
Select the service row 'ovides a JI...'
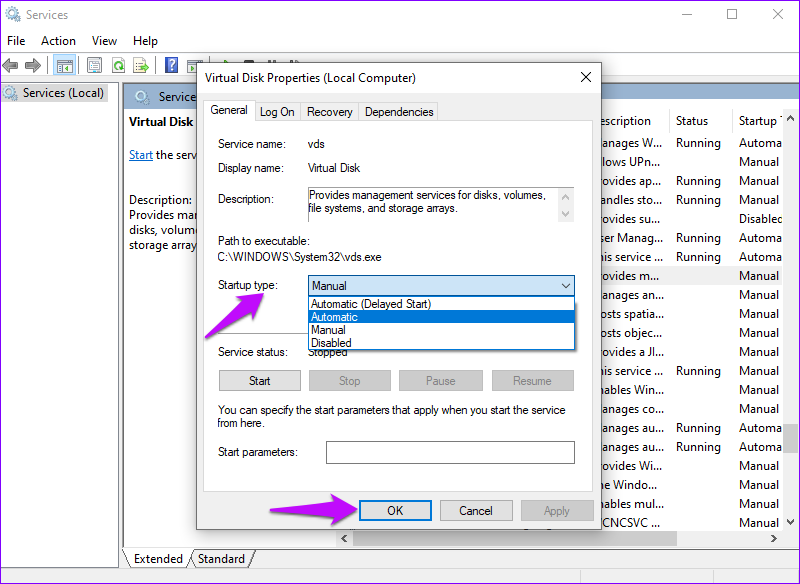691,352
